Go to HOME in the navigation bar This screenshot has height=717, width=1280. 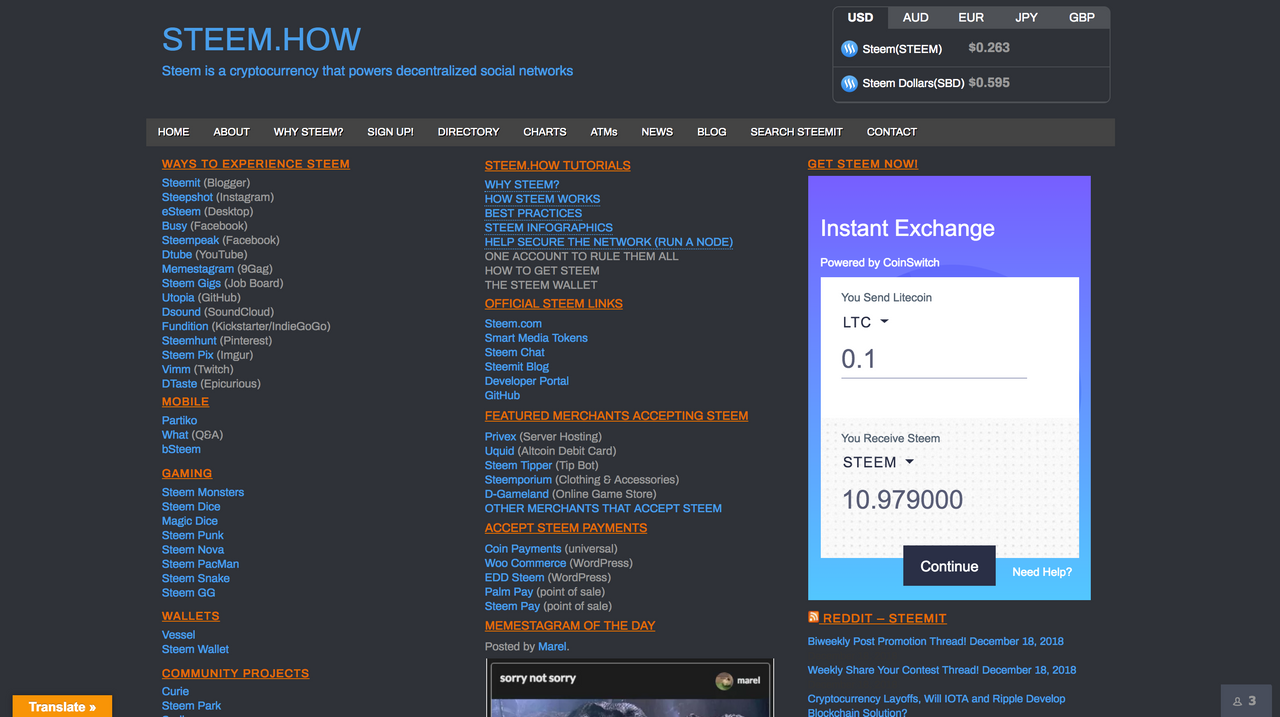(x=173, y=132)
